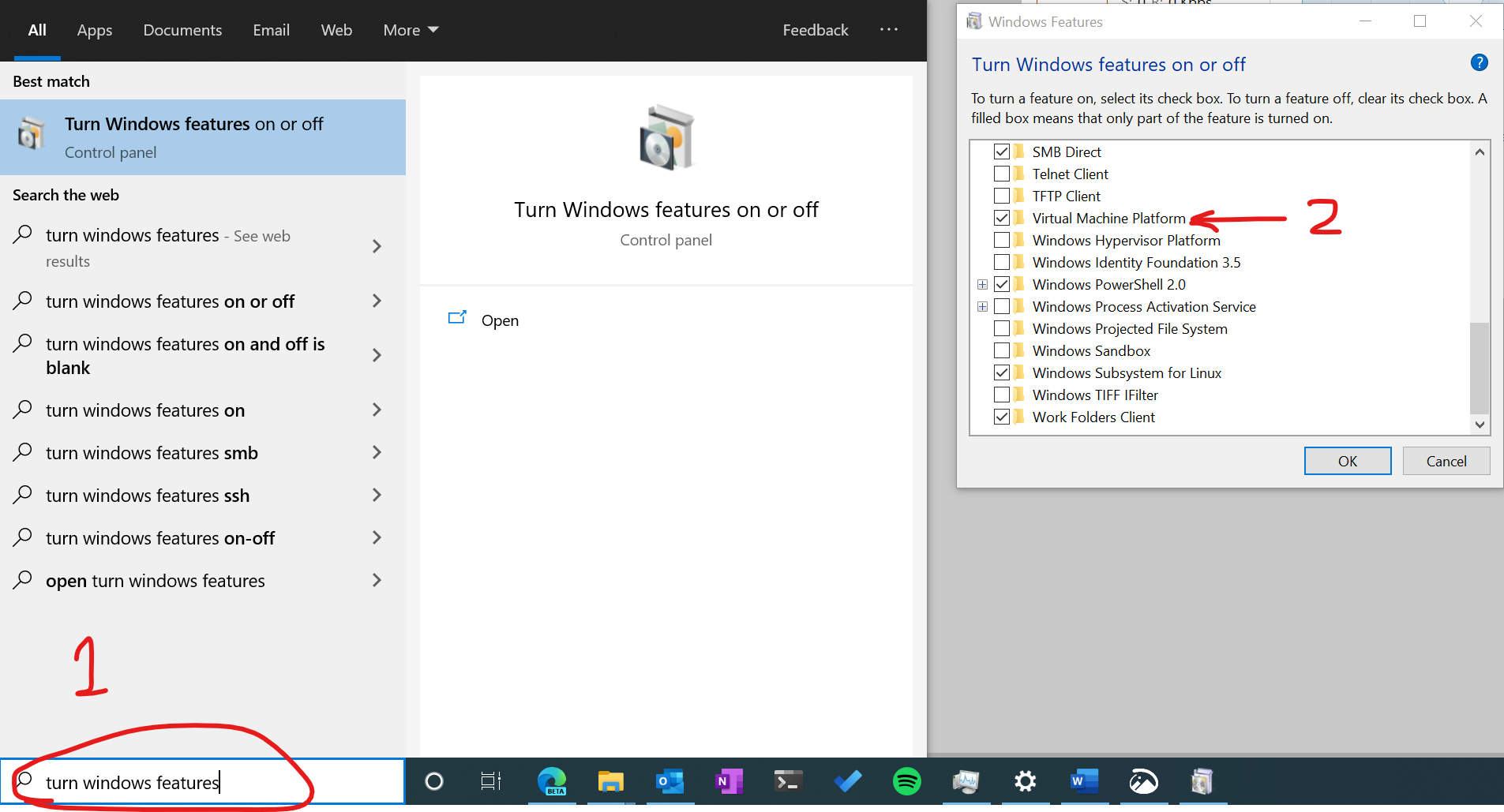Viewport: 1504px width, 812px height.
Task: Switch to the Documents search tab
Action: click(x=182, y=30)
